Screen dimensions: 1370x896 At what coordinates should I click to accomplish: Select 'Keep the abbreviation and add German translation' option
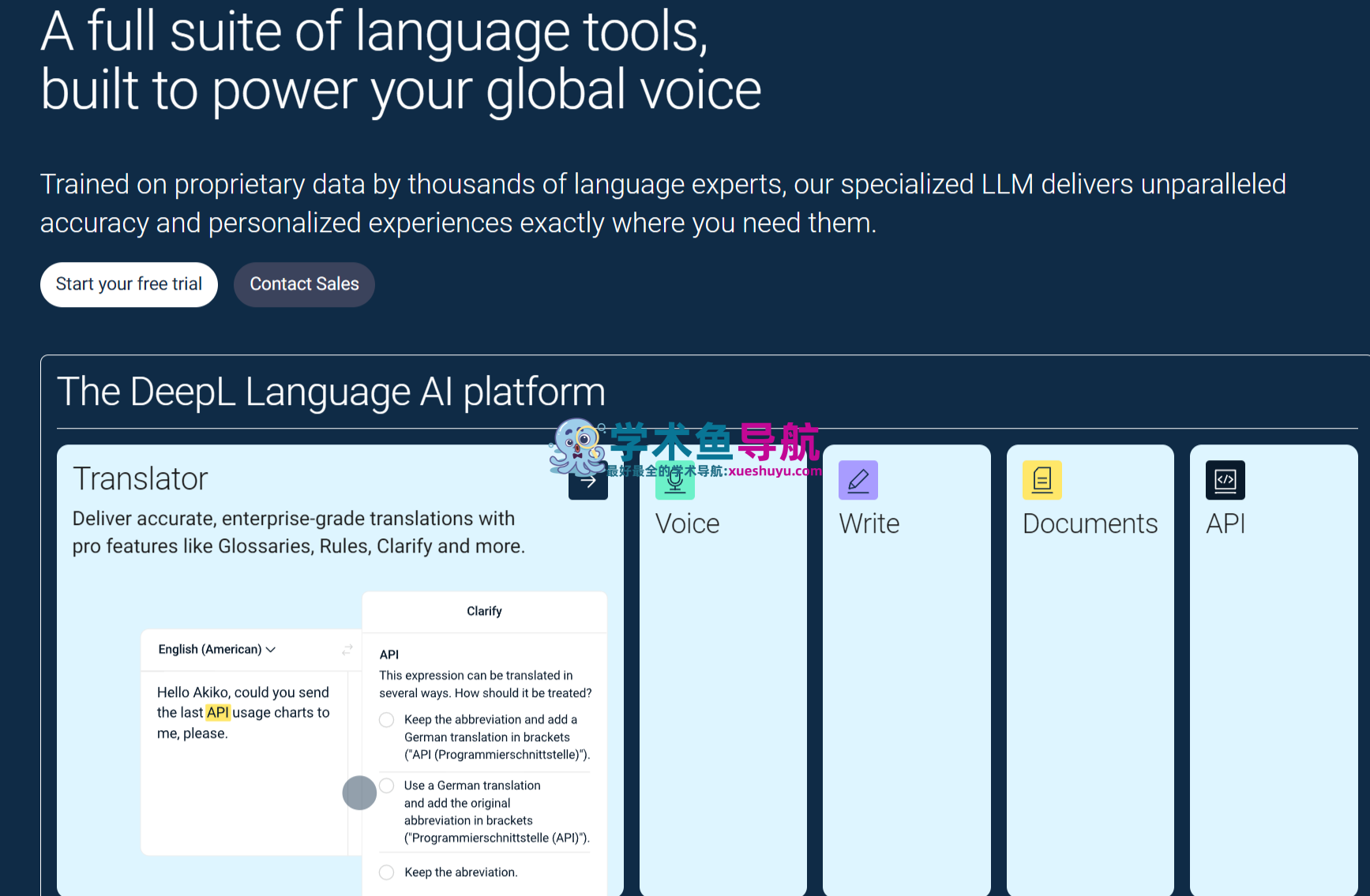pyautogui.click(x=387, y=720)
